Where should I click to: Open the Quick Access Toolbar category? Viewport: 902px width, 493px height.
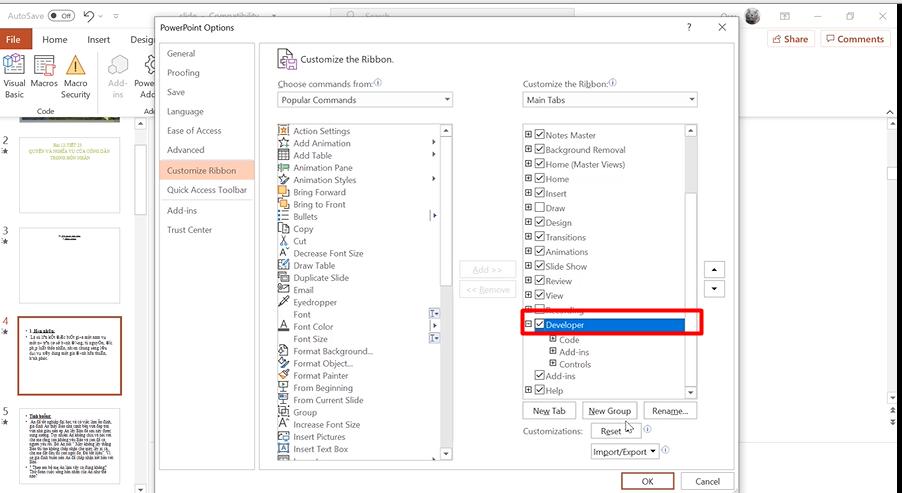click(x=207, y=190)
